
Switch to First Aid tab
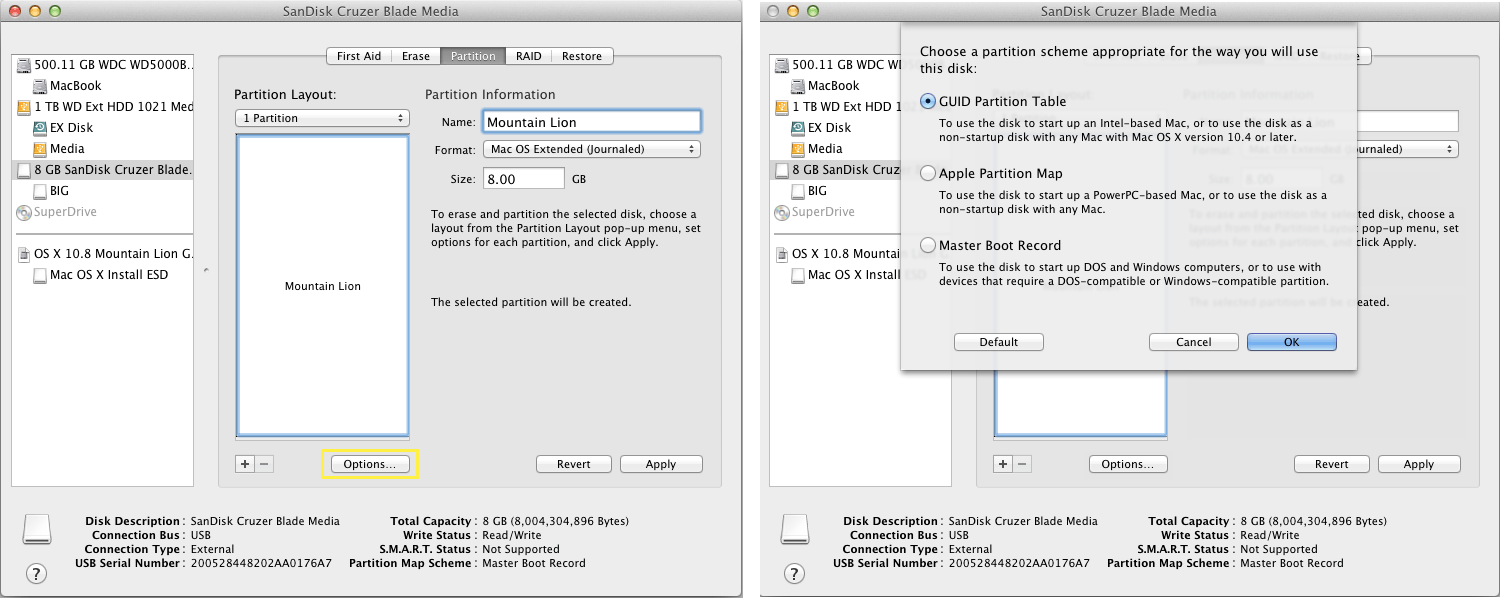[358, 56]
